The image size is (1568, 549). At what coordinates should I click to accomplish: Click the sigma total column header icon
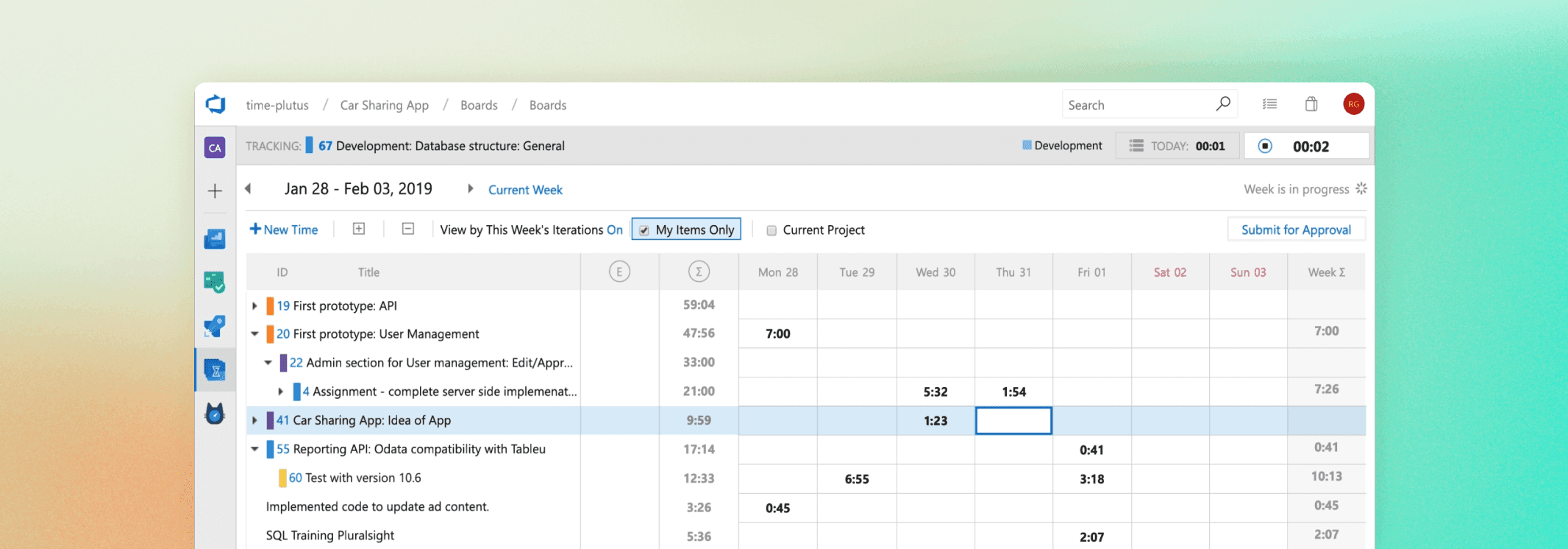click(699, 272)
